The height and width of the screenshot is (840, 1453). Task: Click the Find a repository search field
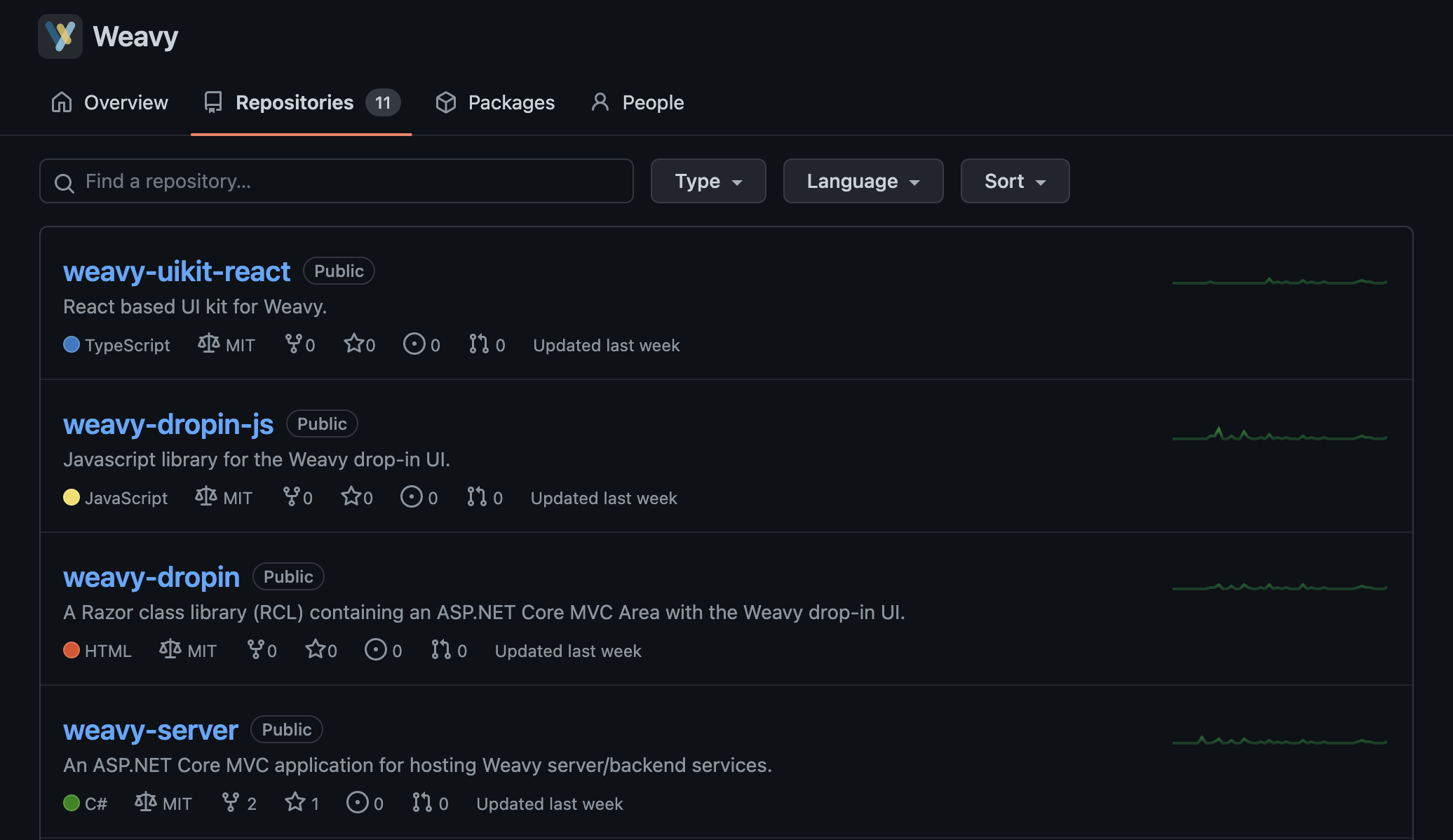tap(337, 181)
